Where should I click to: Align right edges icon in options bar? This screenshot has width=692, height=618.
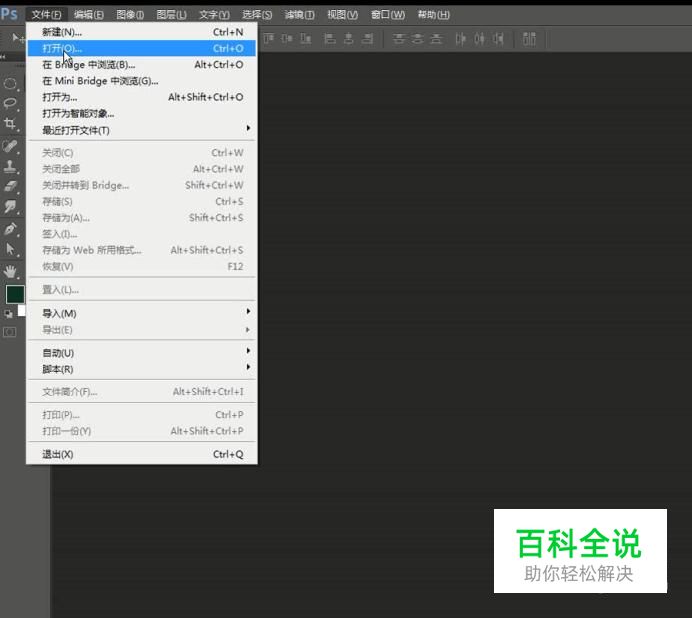pos(367,38)
